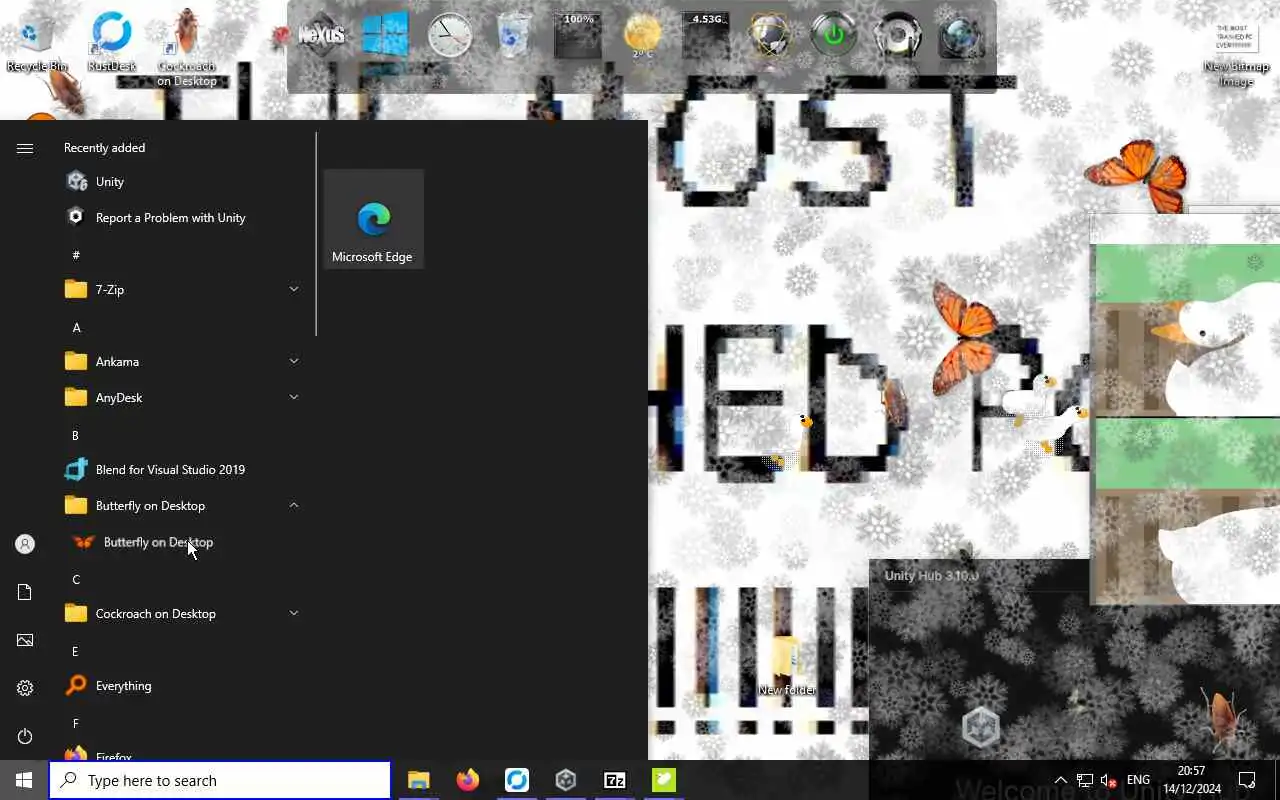Click the Power icon in Start sidebar
Image resolution: width=1280 pixels, height=800 pixels.
[x=25, y=736]
